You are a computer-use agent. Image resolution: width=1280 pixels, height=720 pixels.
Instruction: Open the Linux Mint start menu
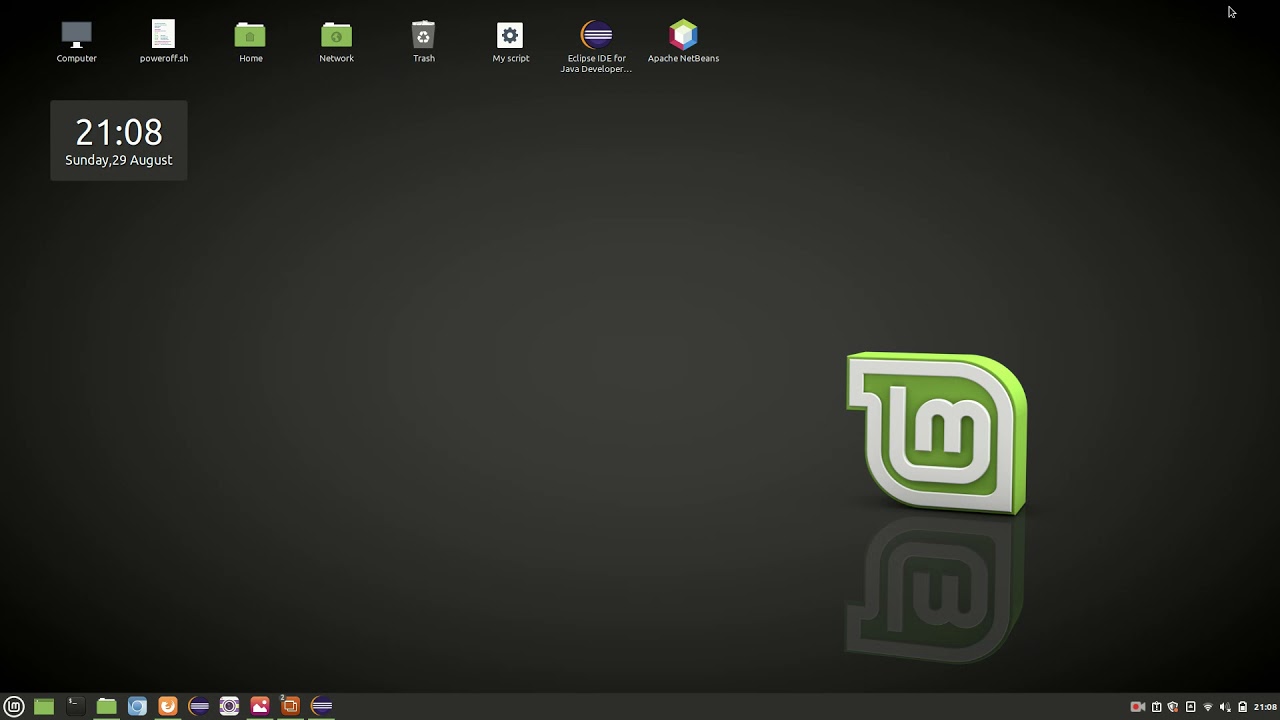(14, 706)
